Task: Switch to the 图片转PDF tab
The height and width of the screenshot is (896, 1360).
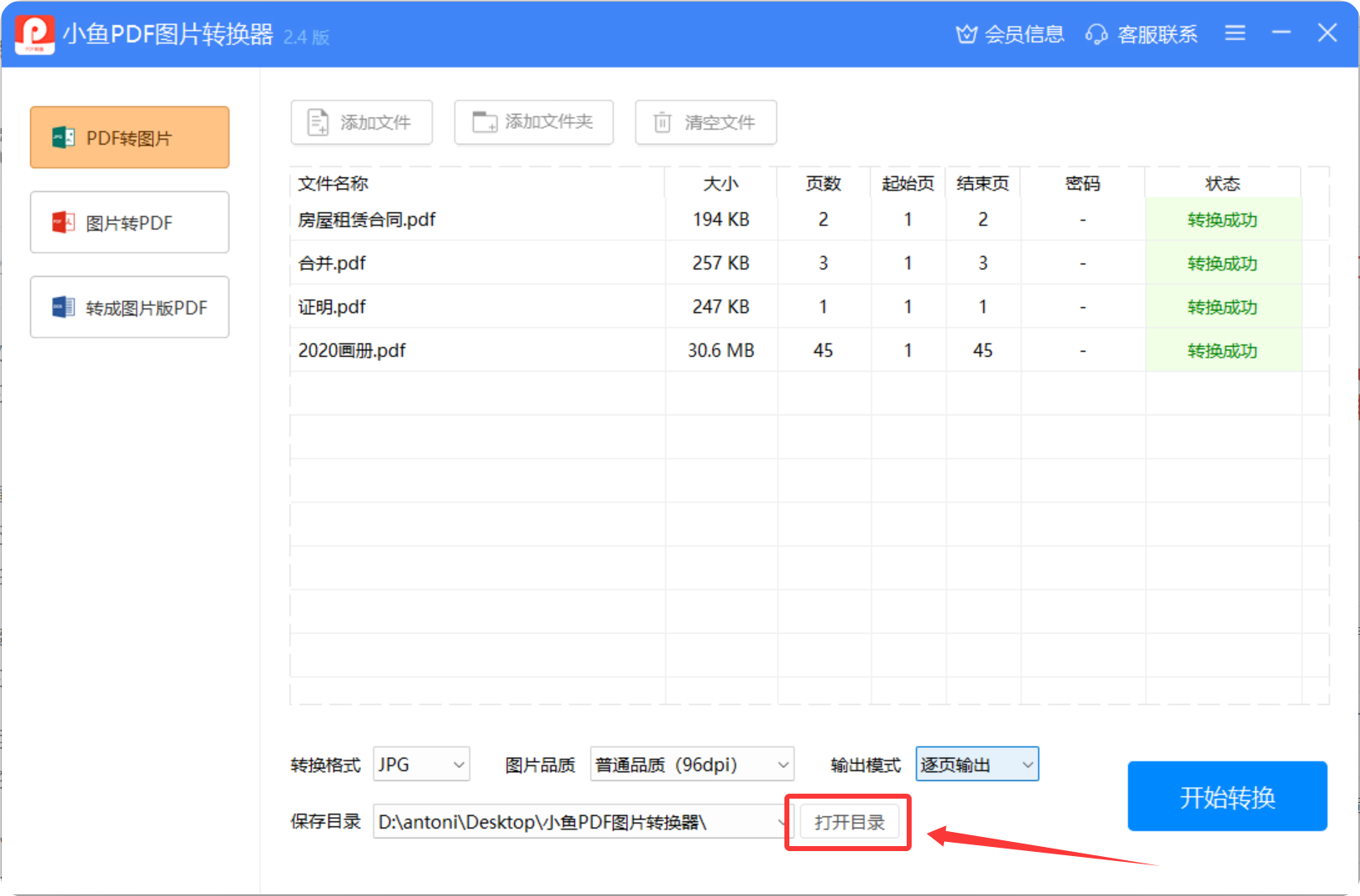Action: (x=129, y=222)
